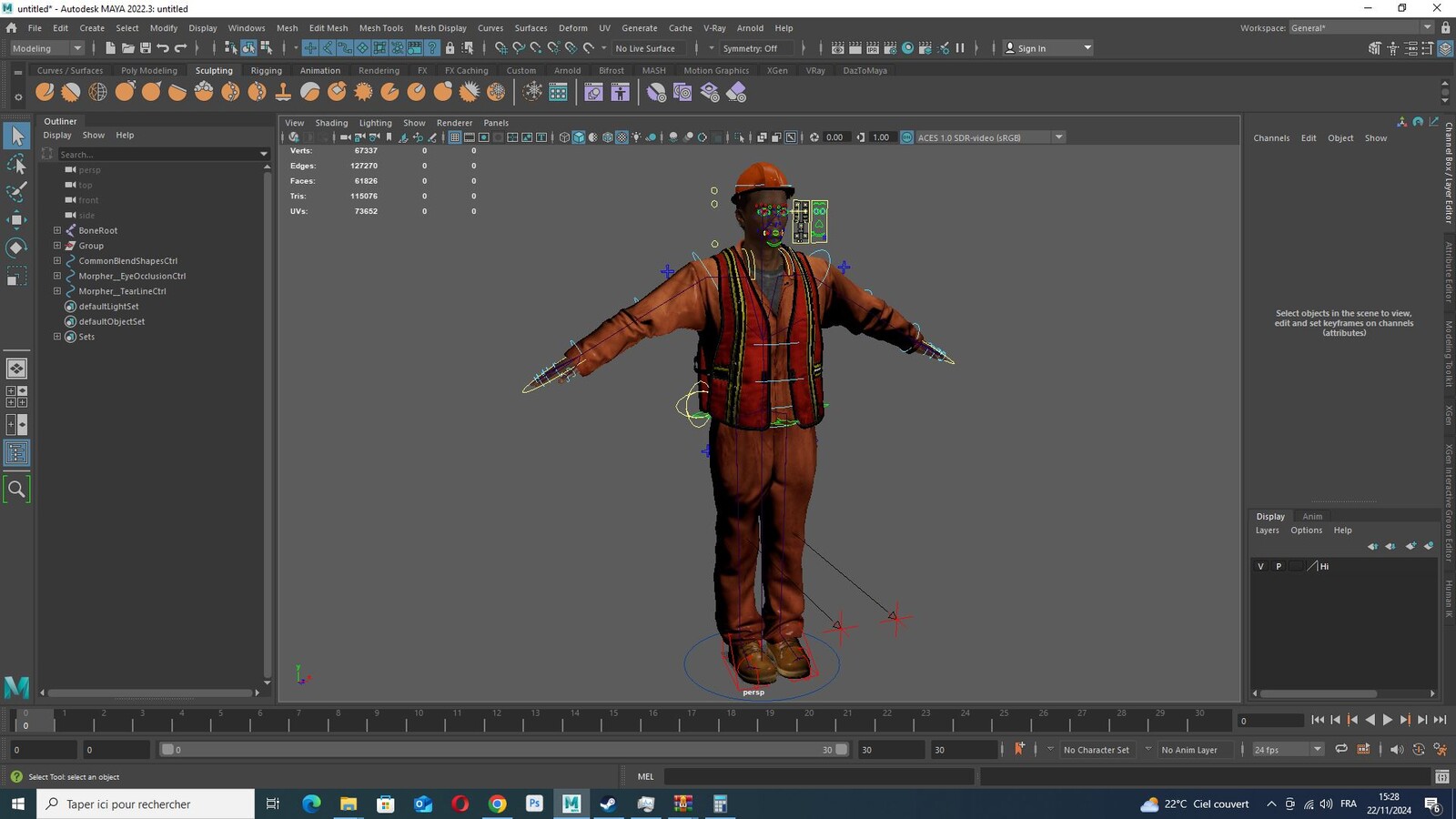Start IPR render icon
The width and height of the screenshot is (1456, 819).
point(873,48)
